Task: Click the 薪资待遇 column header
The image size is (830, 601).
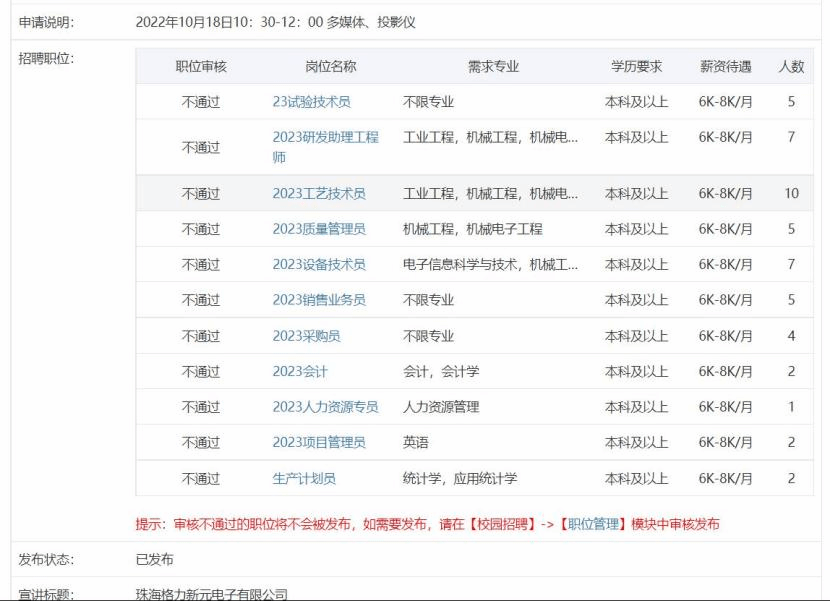Action: 726,67
